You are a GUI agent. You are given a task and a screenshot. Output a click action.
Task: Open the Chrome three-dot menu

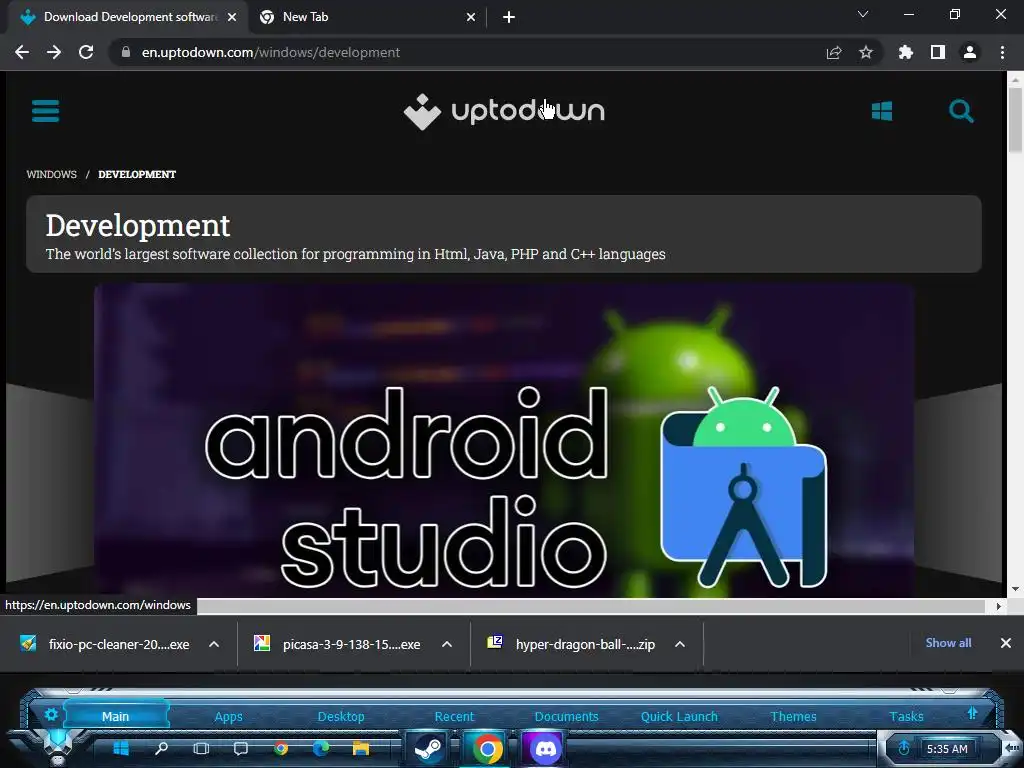tap(1002, 52)
